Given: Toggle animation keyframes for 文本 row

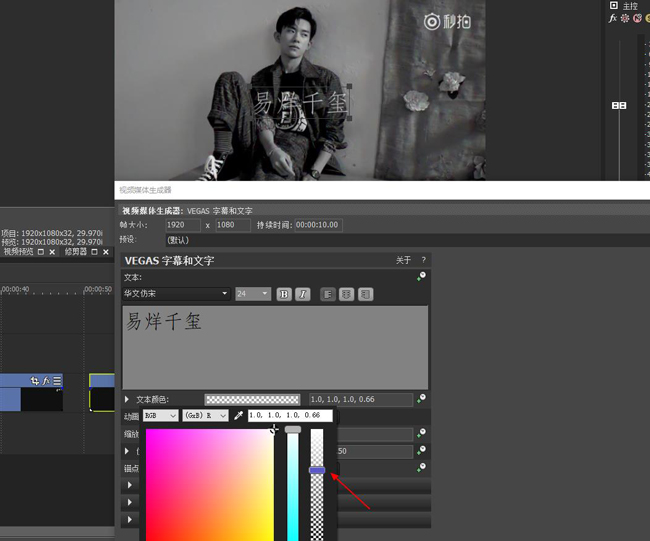Looking at the screenshot, I should coord(421,277).
